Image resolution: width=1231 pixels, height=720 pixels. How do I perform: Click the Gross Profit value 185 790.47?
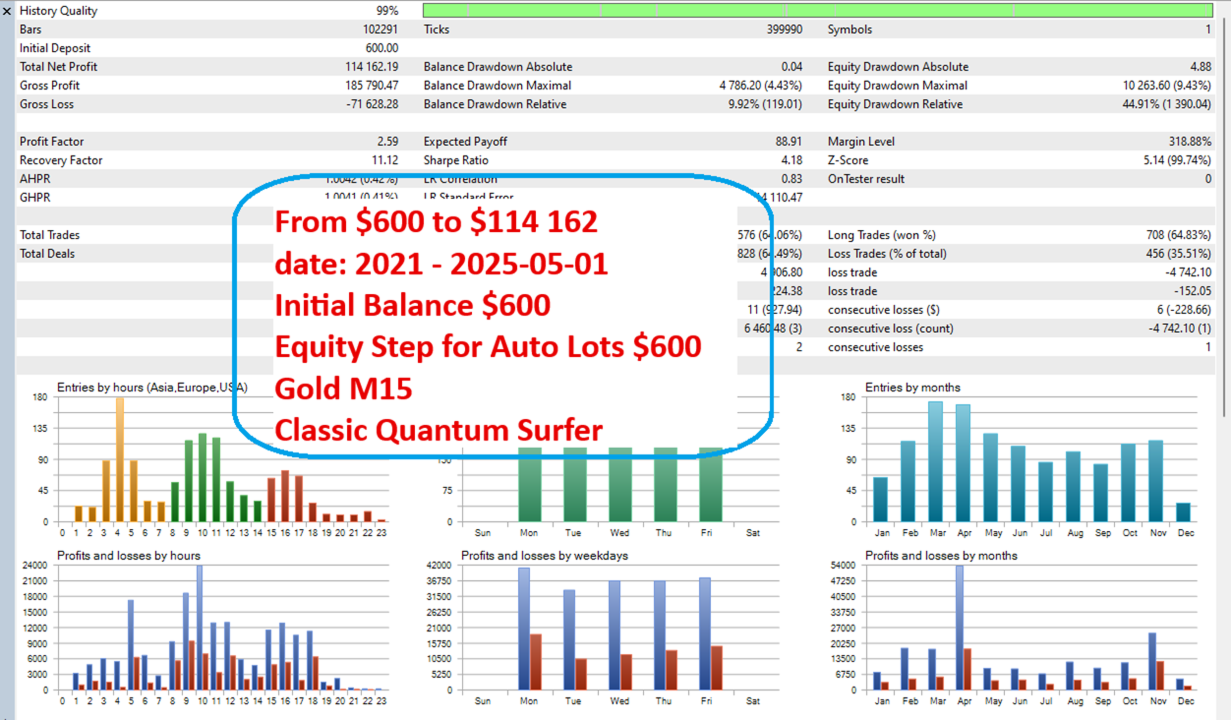click(x=372, y=86)
